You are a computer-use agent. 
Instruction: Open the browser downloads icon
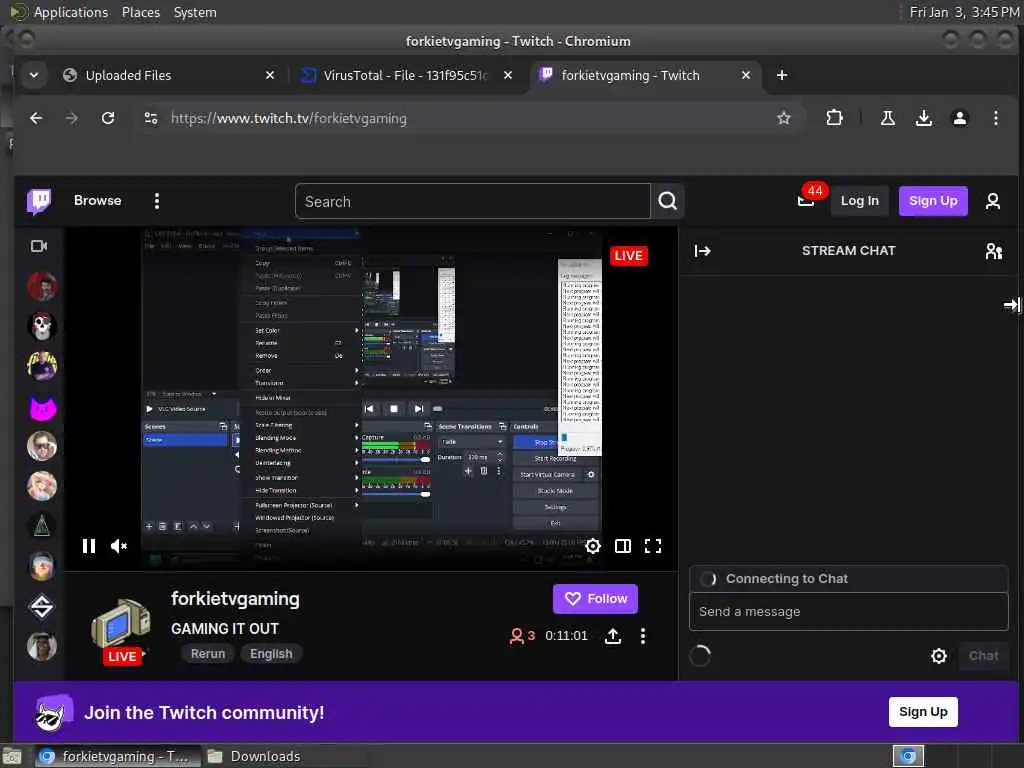click(x=923, y=118)
